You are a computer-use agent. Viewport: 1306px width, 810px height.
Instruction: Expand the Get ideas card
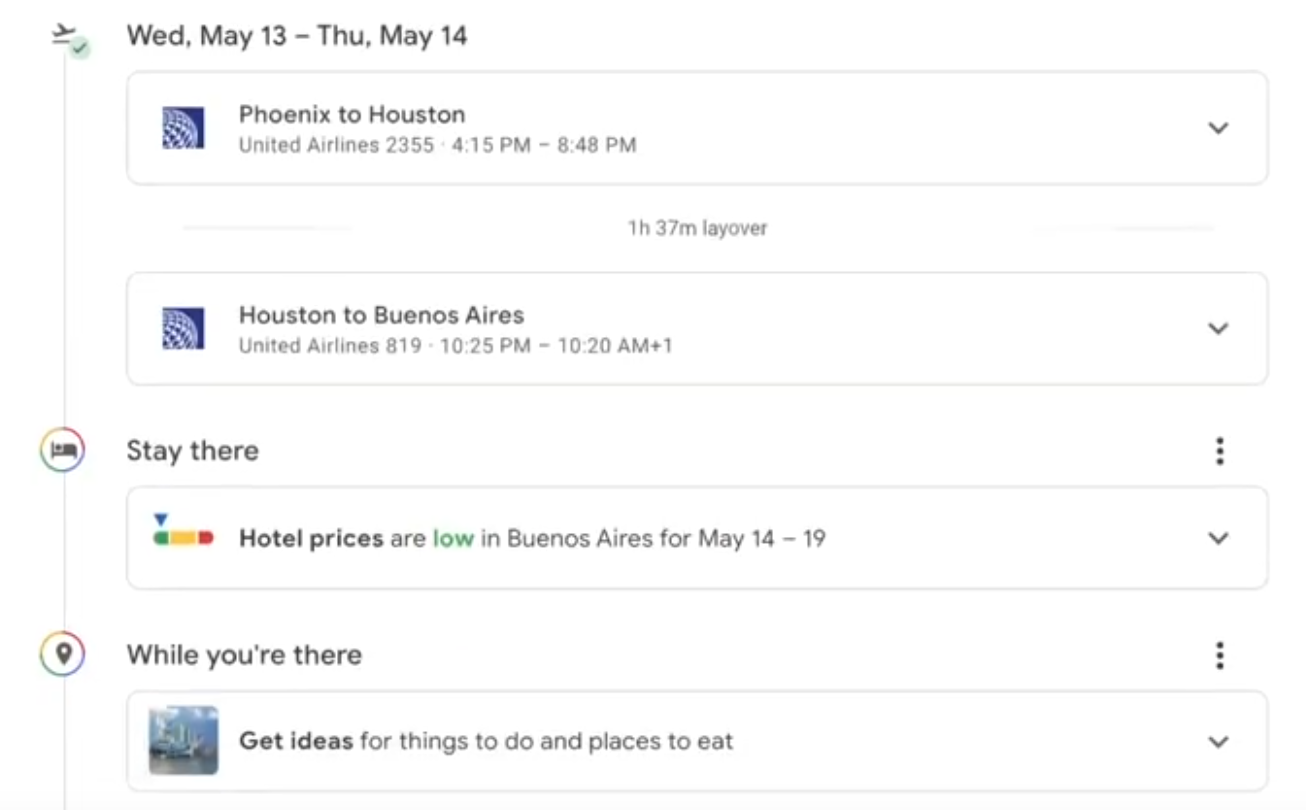[1217, 742]
